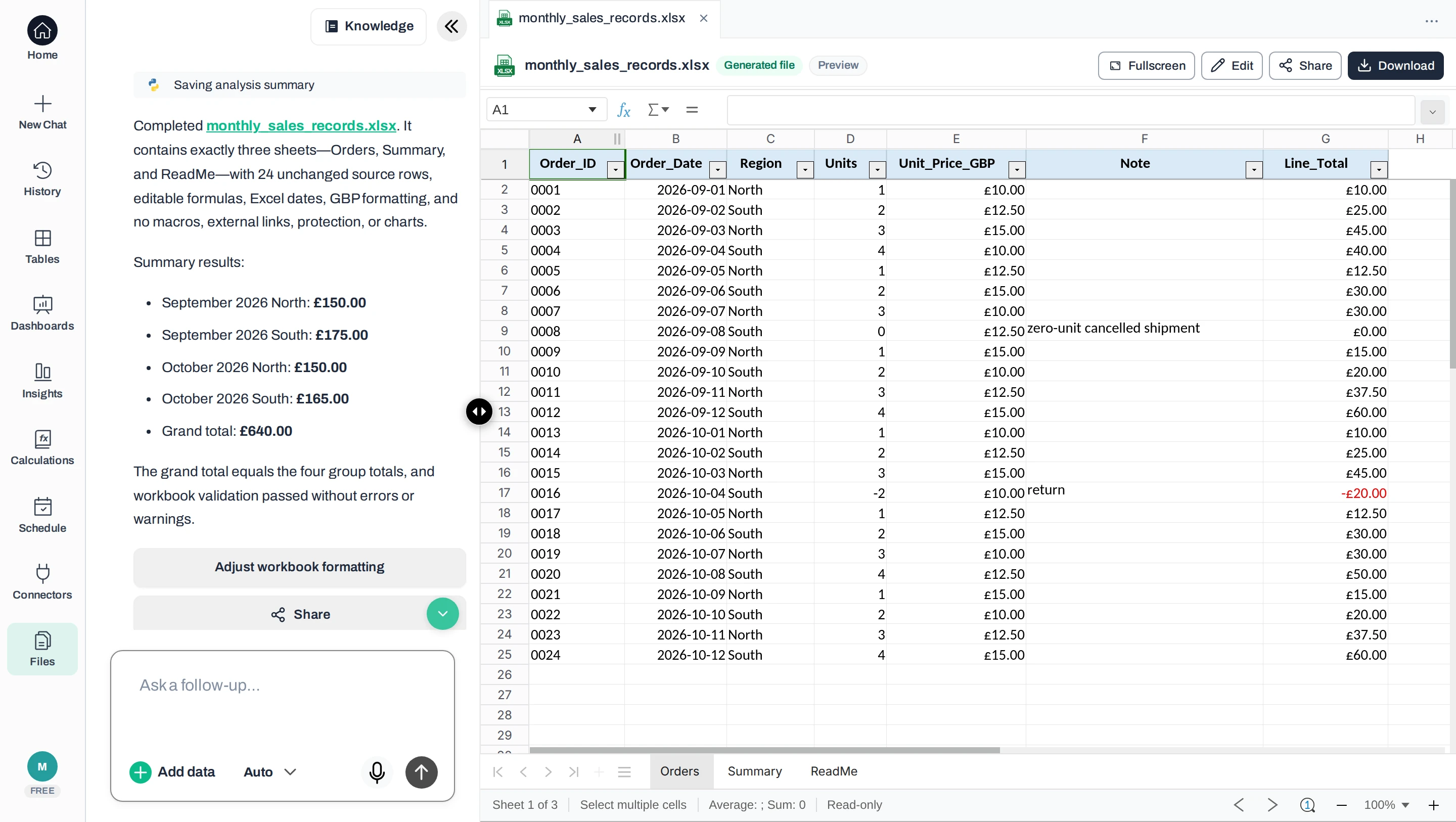Click the equals formula icon
This screenshot has height=822, width=1456.
[x=692, y=110]
